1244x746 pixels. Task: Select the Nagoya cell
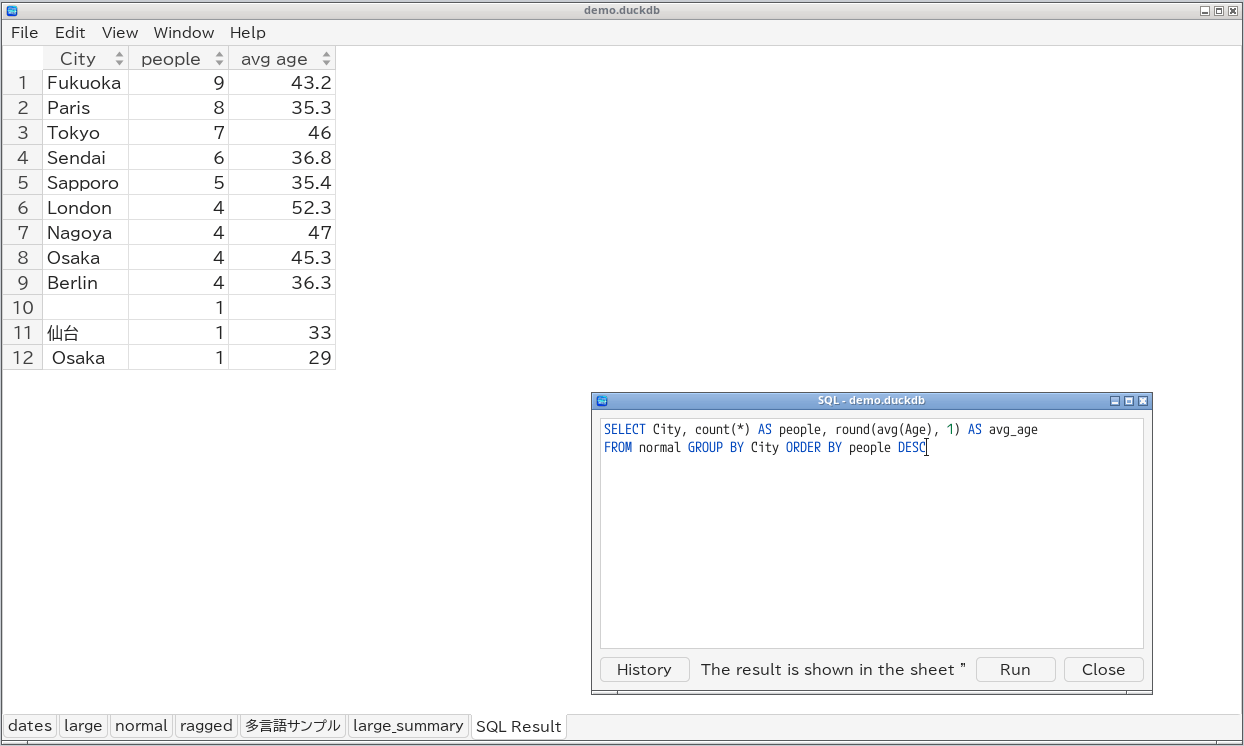[x=85, y=233]
